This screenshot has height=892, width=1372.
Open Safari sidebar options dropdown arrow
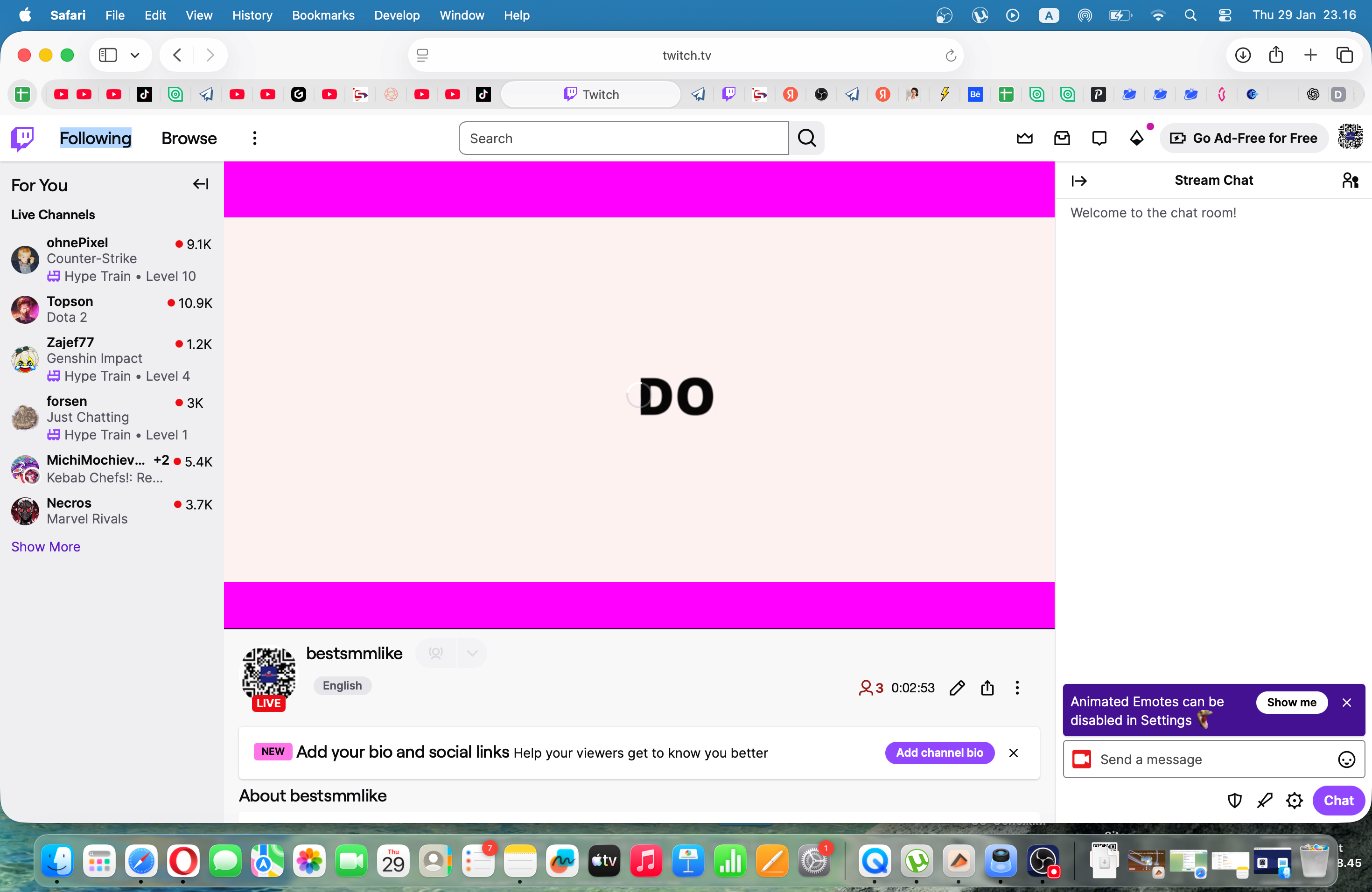135,56
